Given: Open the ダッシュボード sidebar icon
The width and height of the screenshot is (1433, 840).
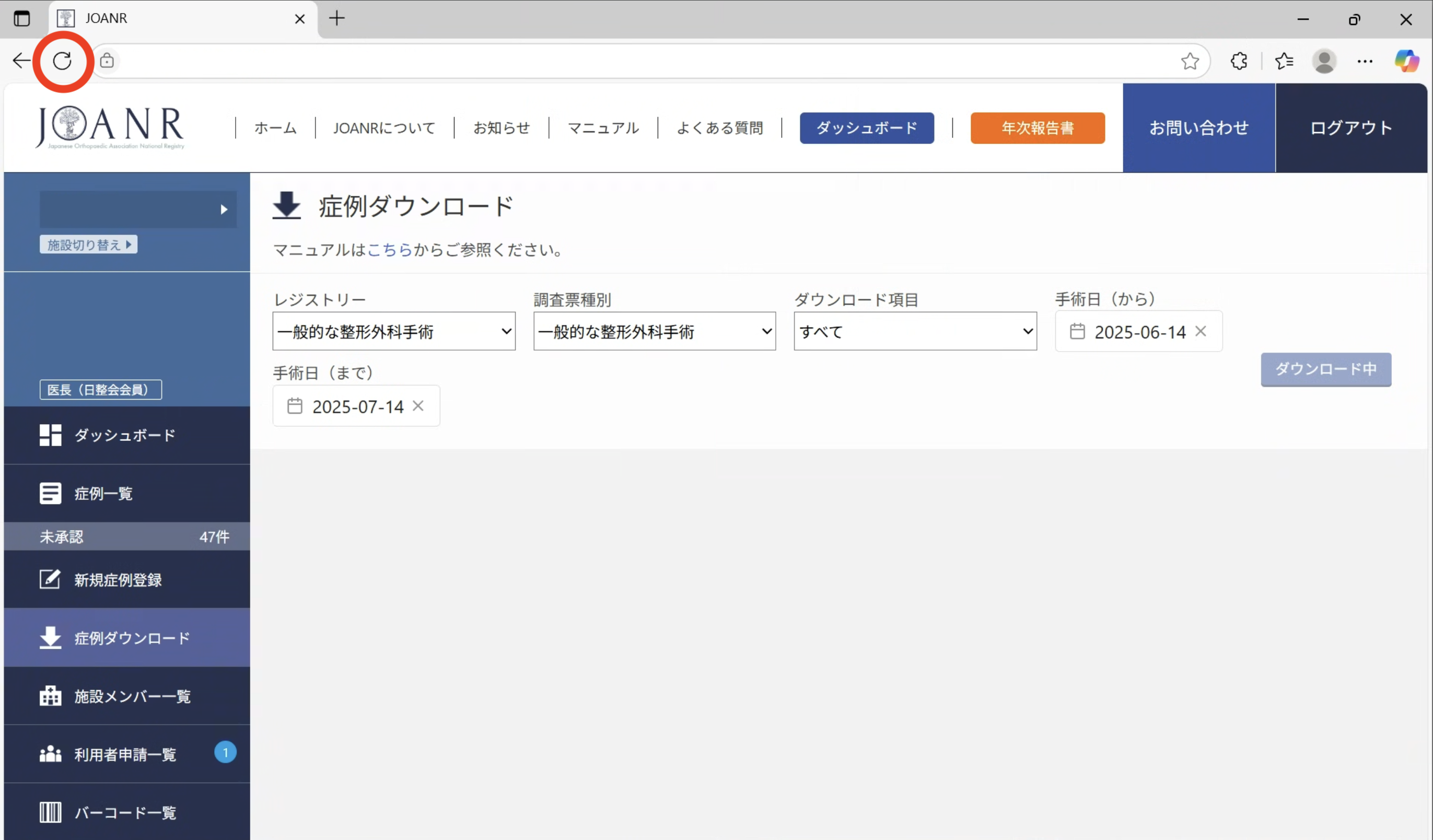Looking at the screenshot, I should (50, 435).
